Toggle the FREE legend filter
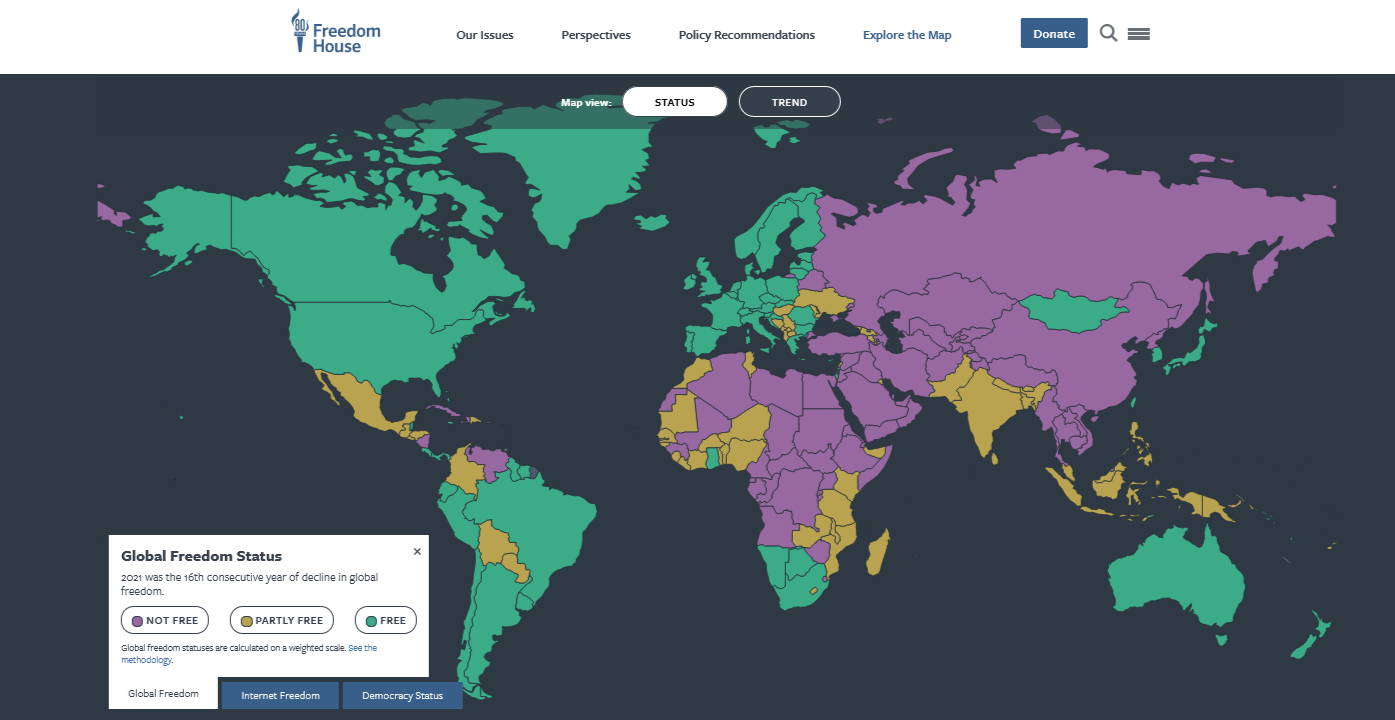The height and width of the screenshot is (720, 1395). point(386,620)
